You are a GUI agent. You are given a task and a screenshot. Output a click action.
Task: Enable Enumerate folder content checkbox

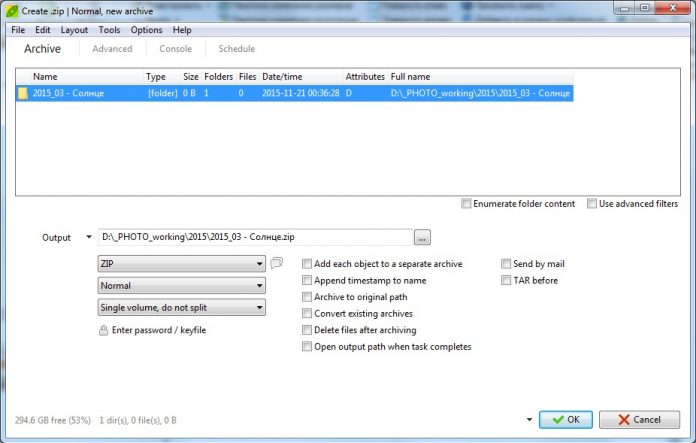(x=467, y=204)
